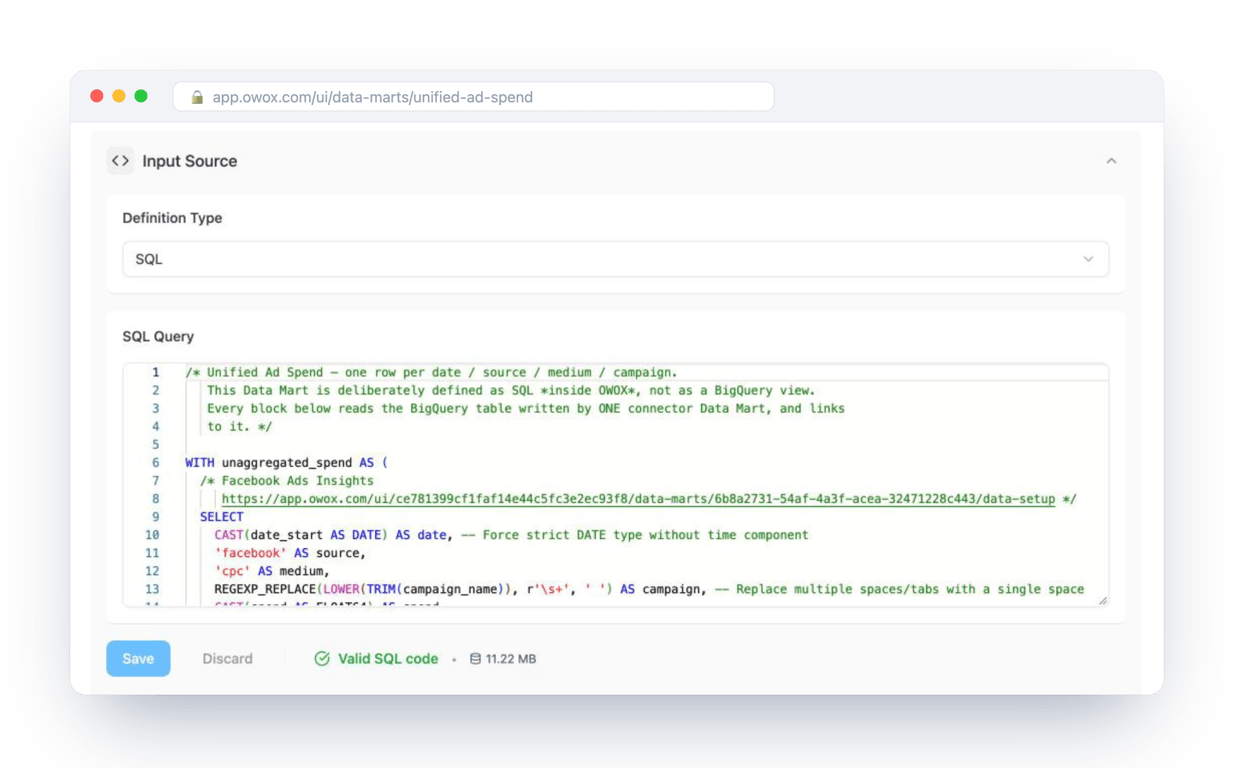1234x768 pixels.
Task: Click the Save button
Action: [x=138, y=658]
